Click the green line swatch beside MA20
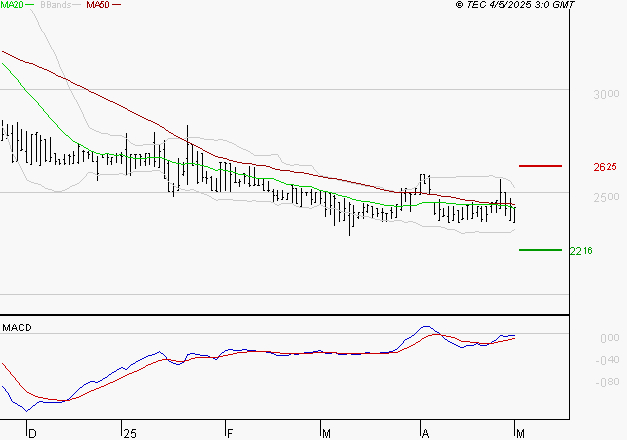Viewport: 627px width, 440px height. click(30, 5)
